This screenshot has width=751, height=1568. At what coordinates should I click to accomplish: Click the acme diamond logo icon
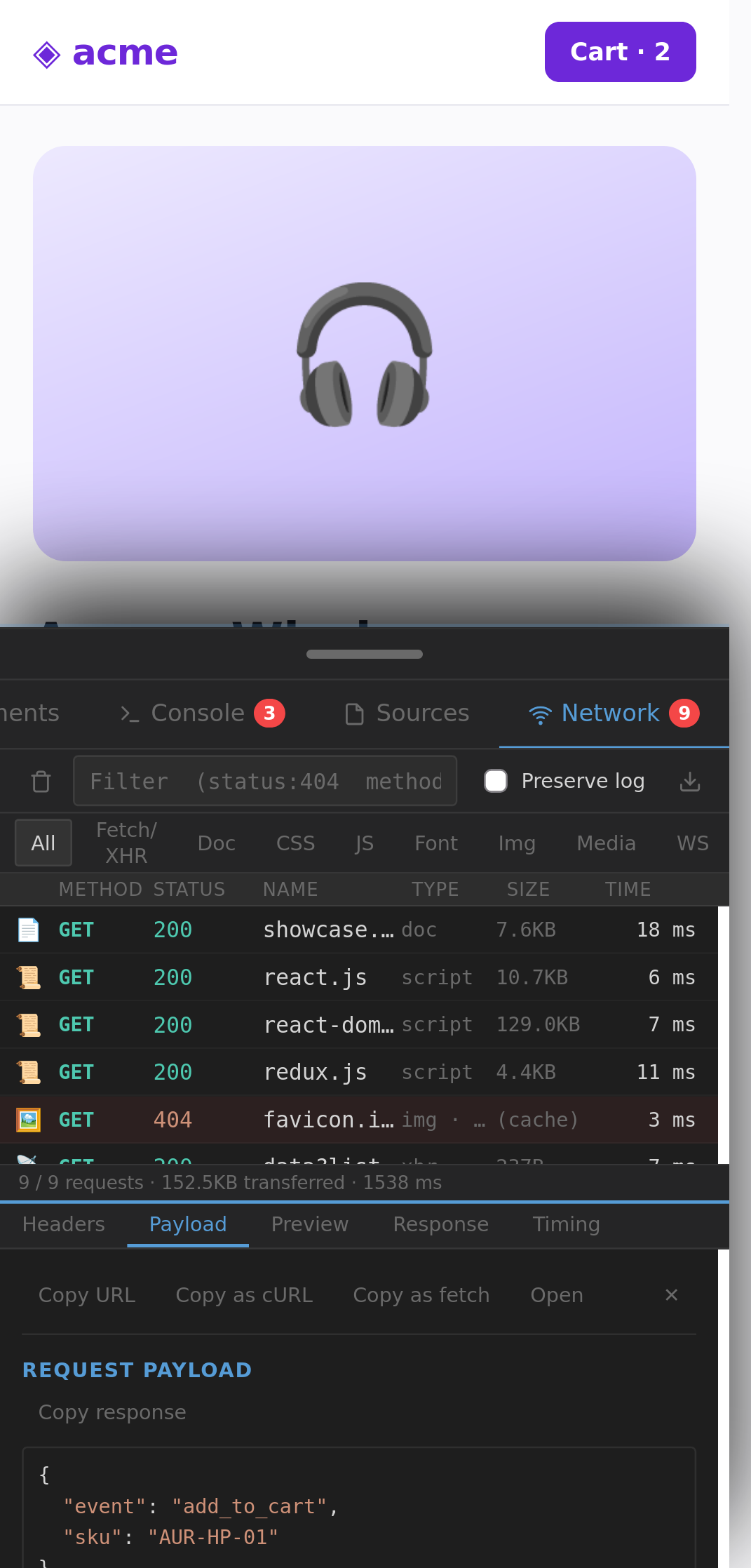47,55
